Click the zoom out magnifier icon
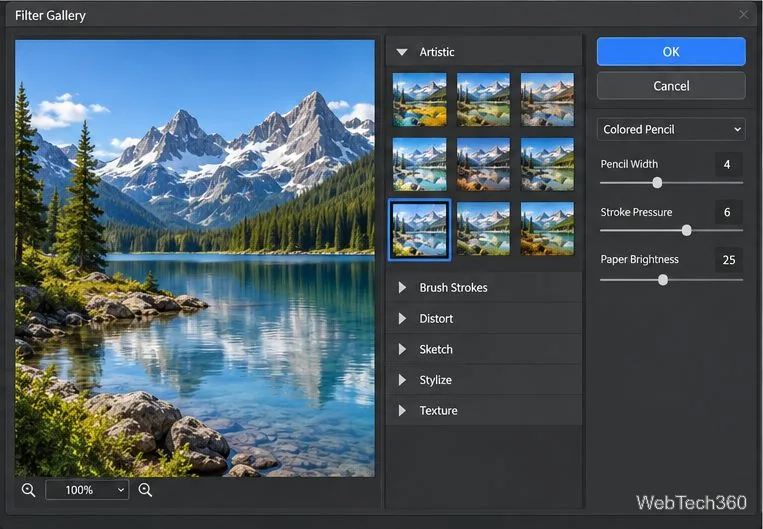 tap(28, 490)
